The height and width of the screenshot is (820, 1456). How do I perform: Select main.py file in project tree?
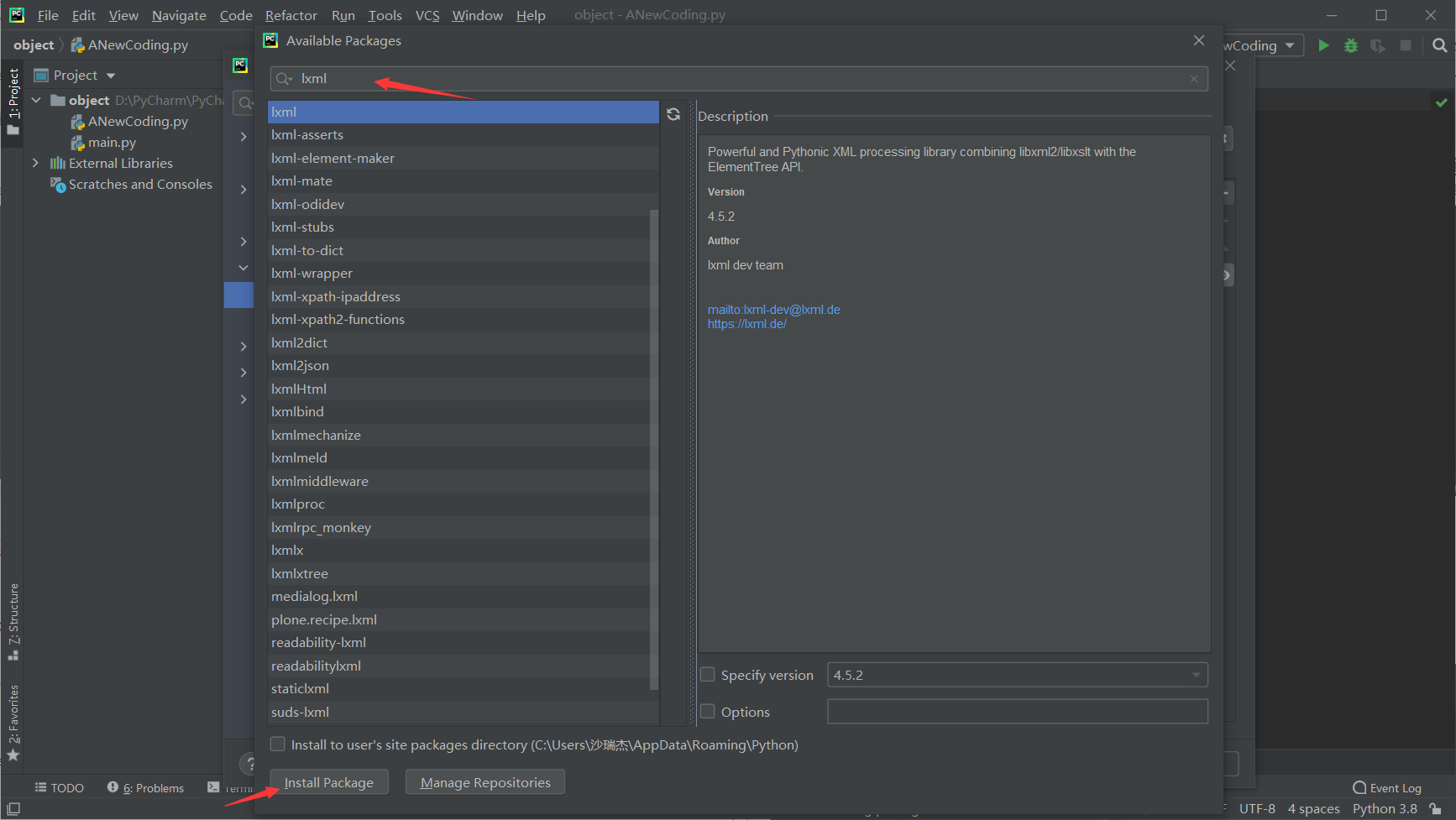(x=103, y=143)
